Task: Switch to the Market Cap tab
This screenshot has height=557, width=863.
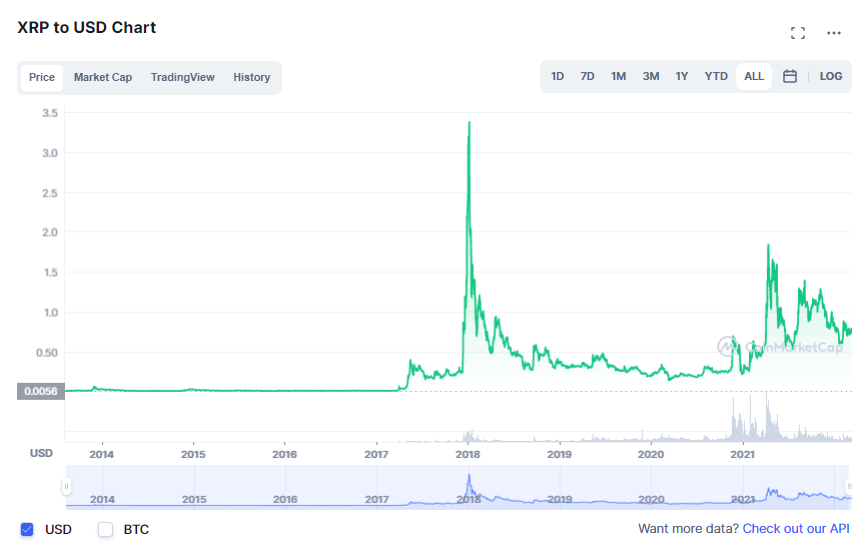Action: point(103,77)
